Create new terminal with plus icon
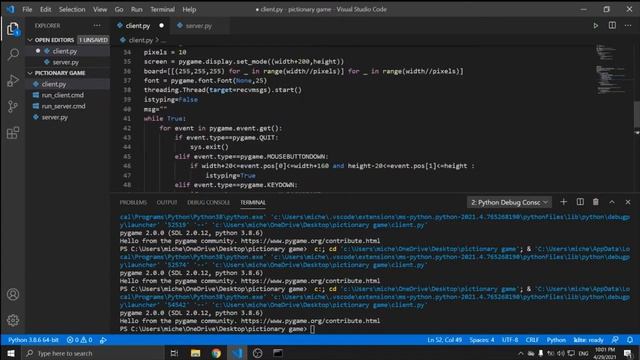Image resolution: width=640 pixels, height=360 pixels. (x=564, y=202)
